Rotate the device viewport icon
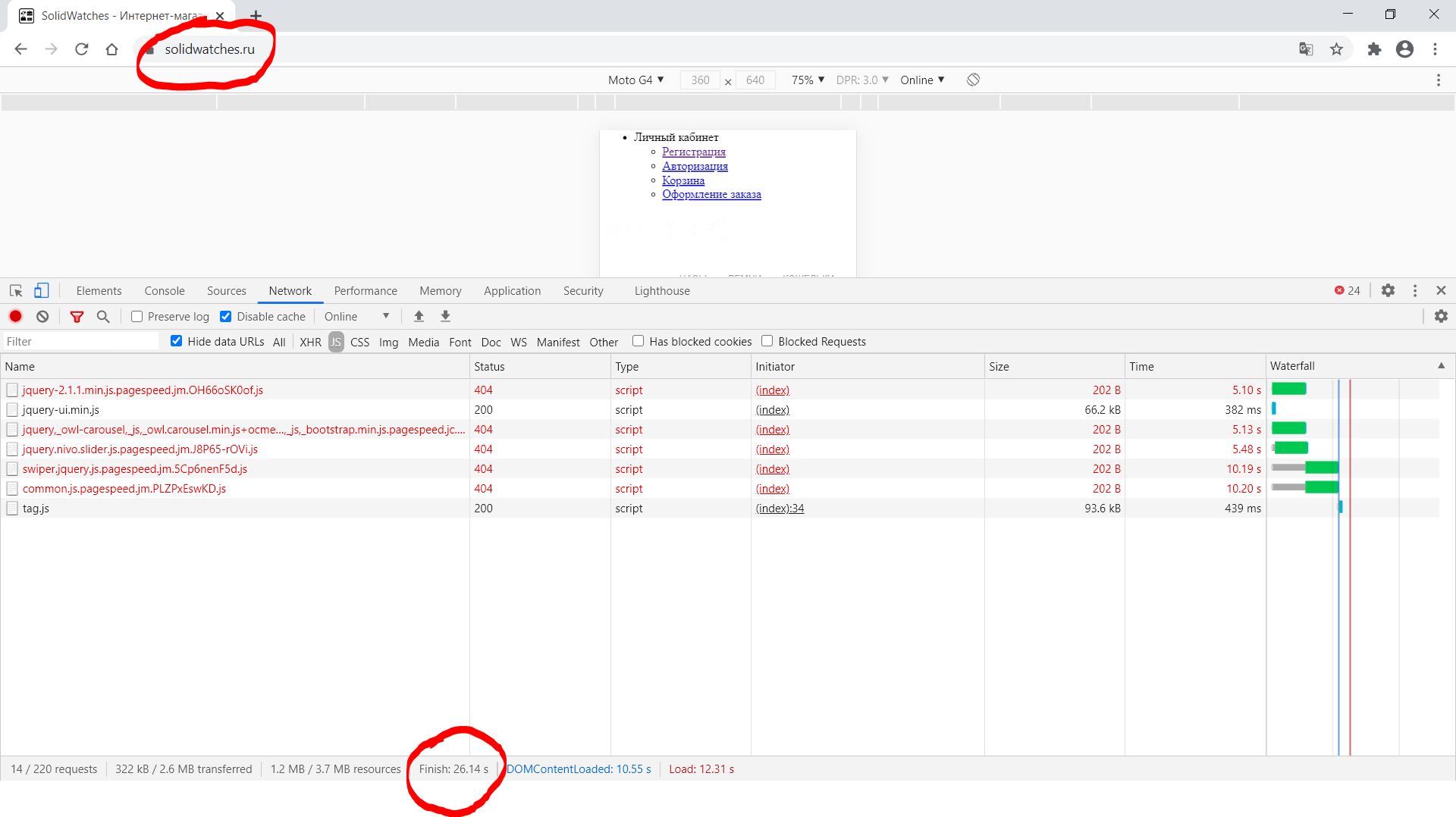This screenshot has width=1456, height=817. (x=973, y=80)
